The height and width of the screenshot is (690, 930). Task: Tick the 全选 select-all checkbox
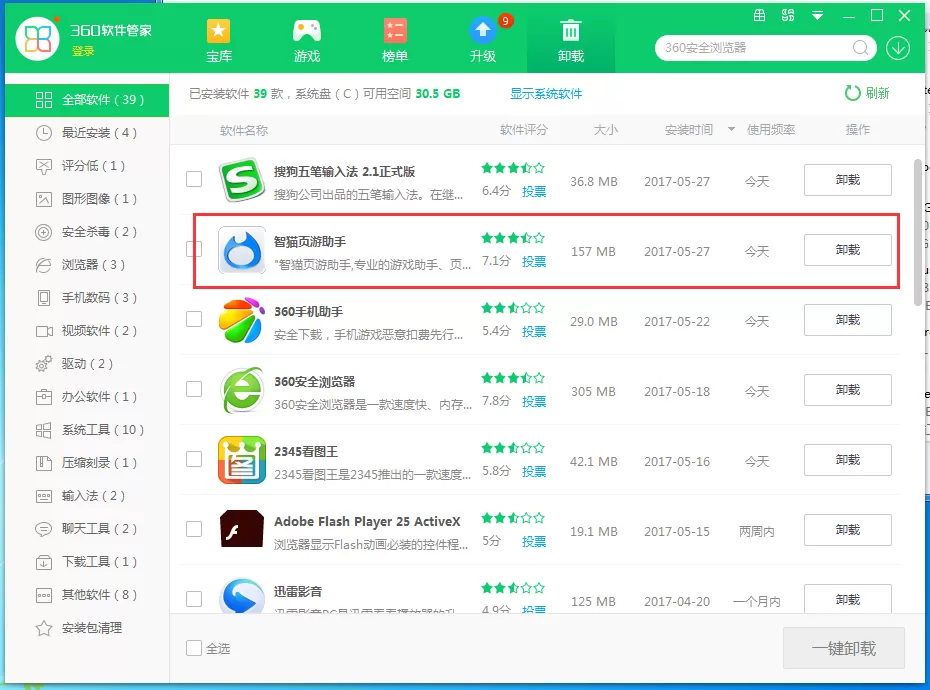tap(194, 648)
